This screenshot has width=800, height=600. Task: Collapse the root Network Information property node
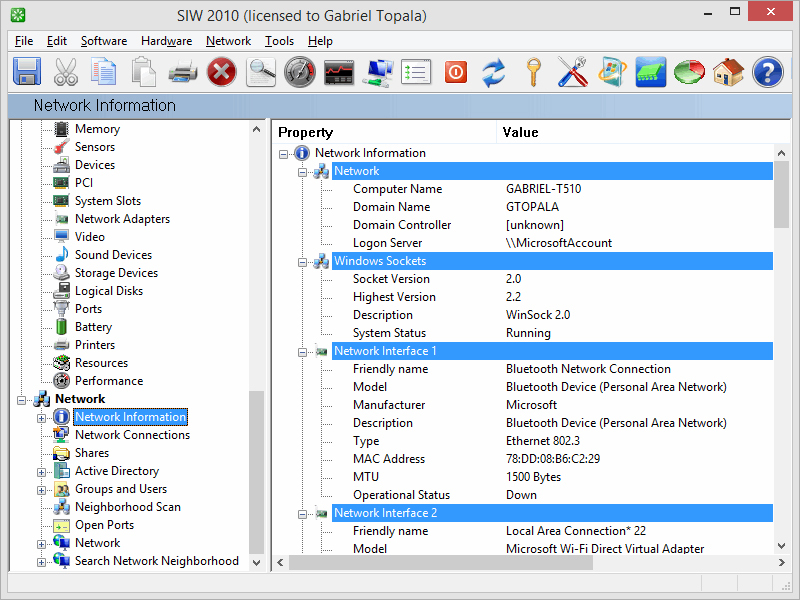point(283,154)
